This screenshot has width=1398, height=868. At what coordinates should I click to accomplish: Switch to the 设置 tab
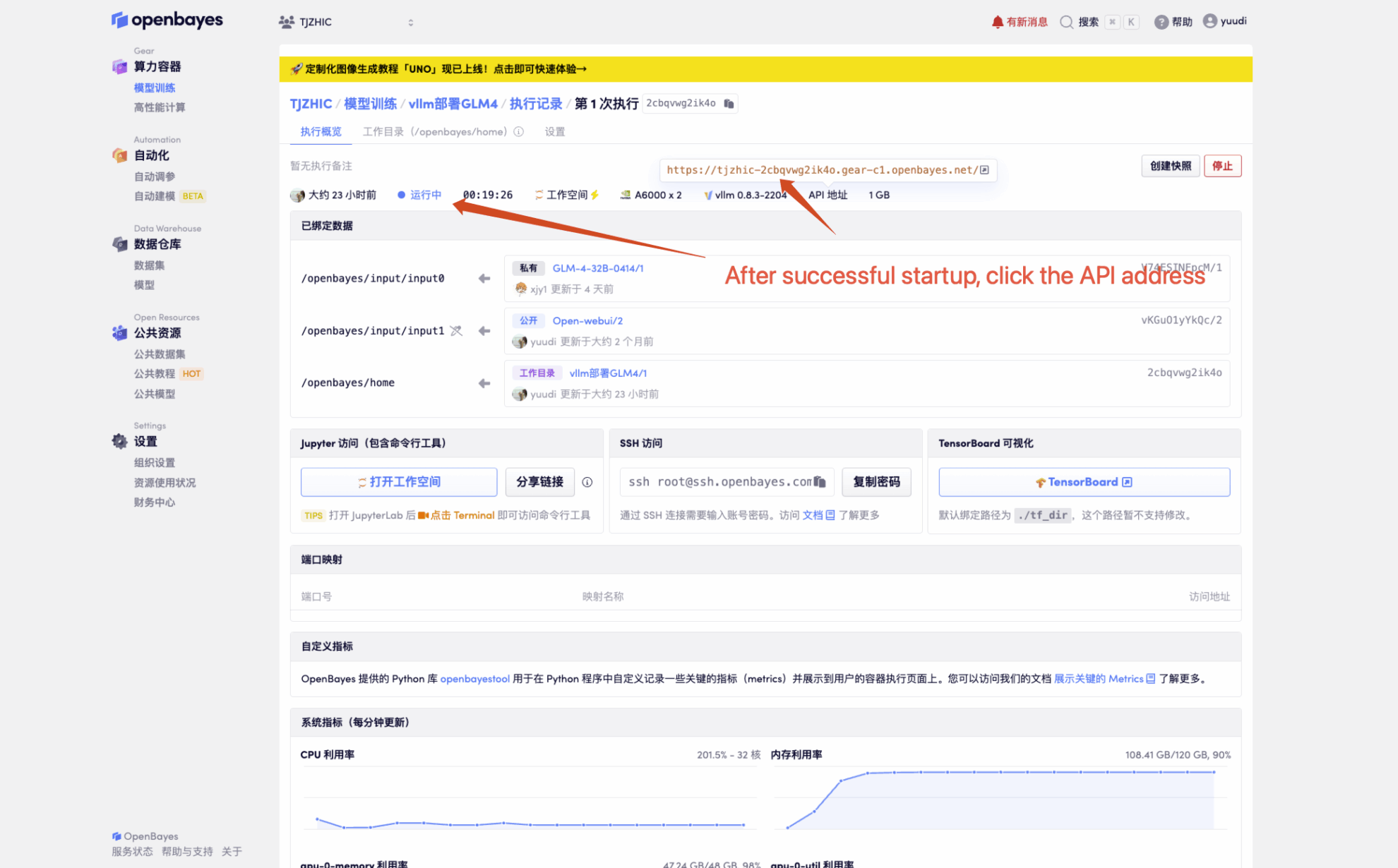[554, 132]
